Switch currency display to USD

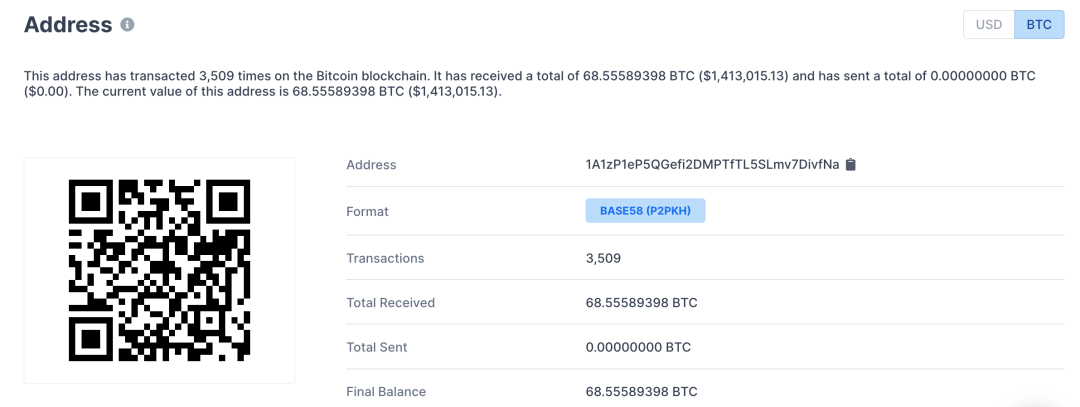988,24
